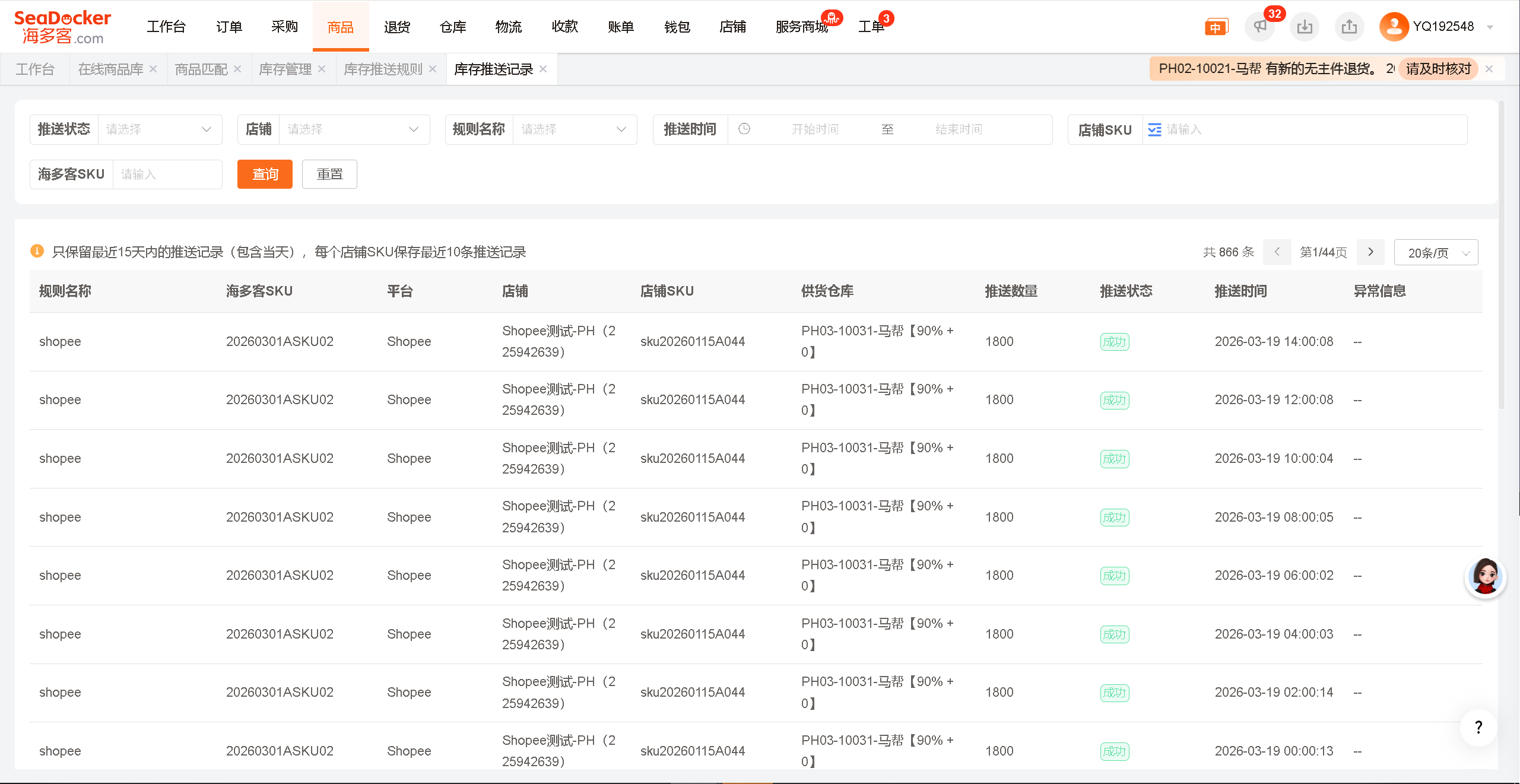Click the clock icon in 推送时间
This screenshot has width=1520, height=784.
coord(744,129)
